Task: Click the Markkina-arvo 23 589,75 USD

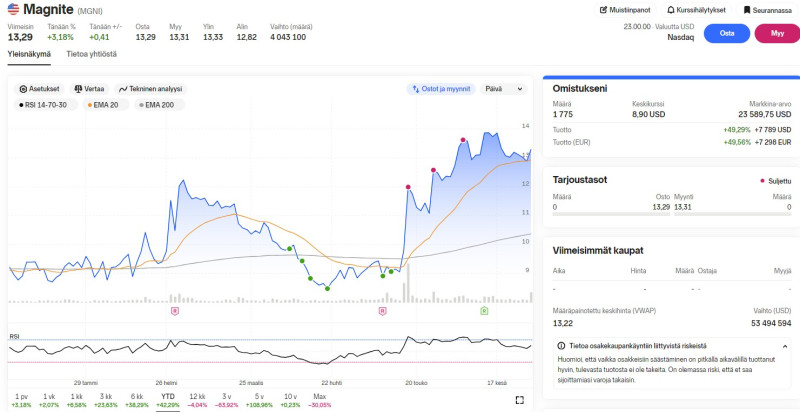Action: [765, 114]
